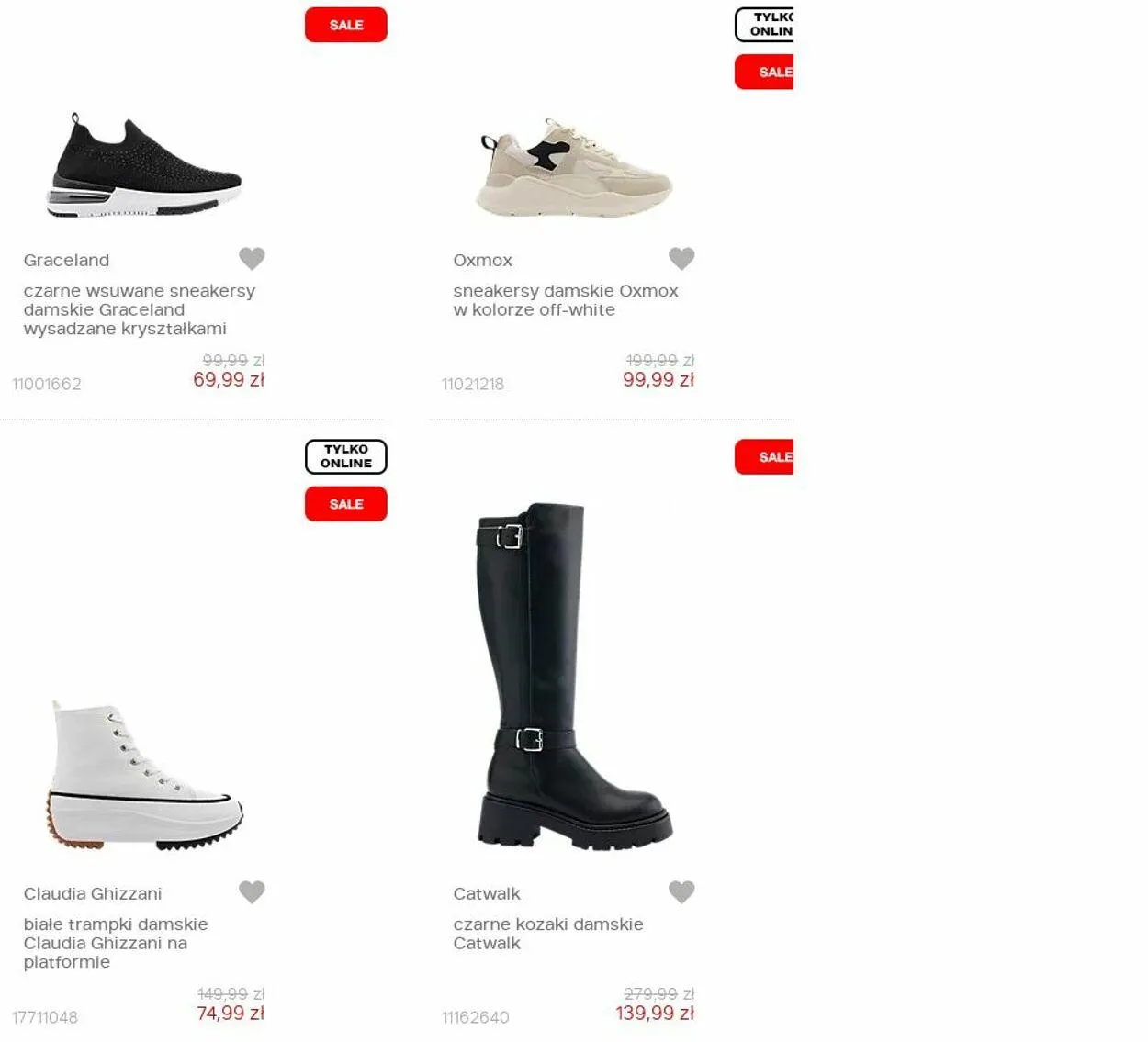Click the 69,99 zł sale price
This screenshot has height=1042, width=1148.
click(229, 379)
